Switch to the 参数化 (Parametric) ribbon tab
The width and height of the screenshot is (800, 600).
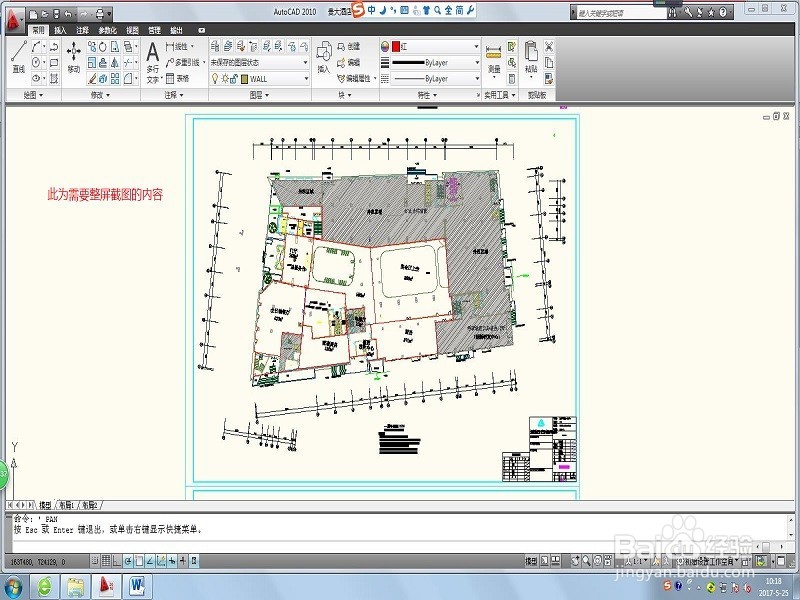pyautogui.click(x=108, y=31)
